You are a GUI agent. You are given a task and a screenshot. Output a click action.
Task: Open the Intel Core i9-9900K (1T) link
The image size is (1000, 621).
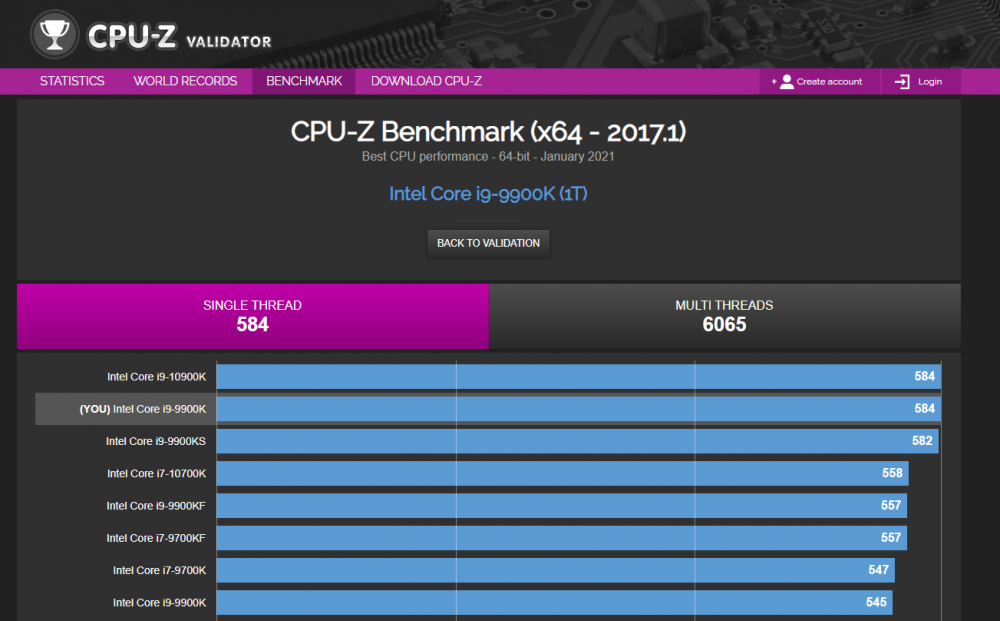(488, 194)
